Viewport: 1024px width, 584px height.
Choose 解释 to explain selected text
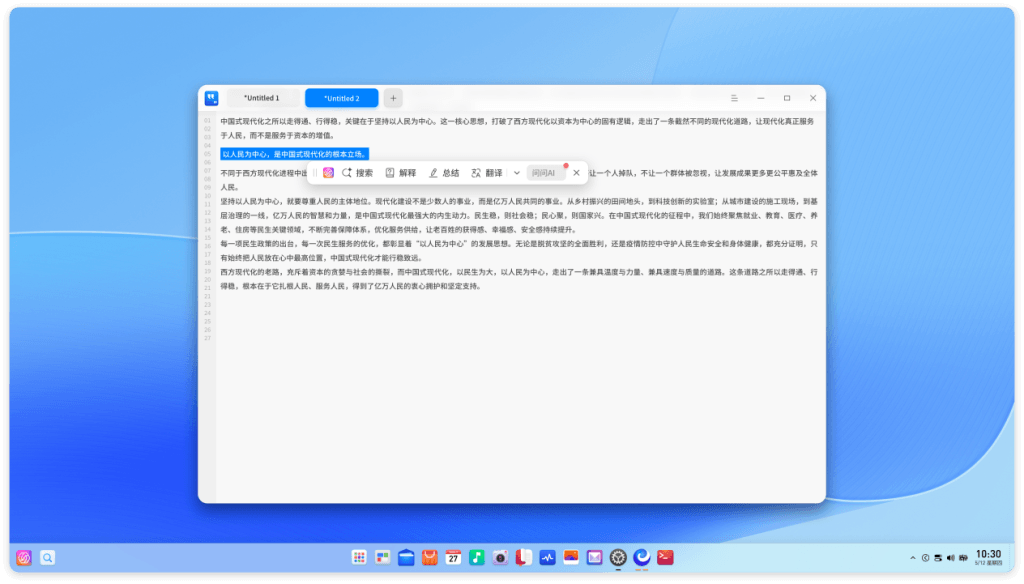coord(401,173)
